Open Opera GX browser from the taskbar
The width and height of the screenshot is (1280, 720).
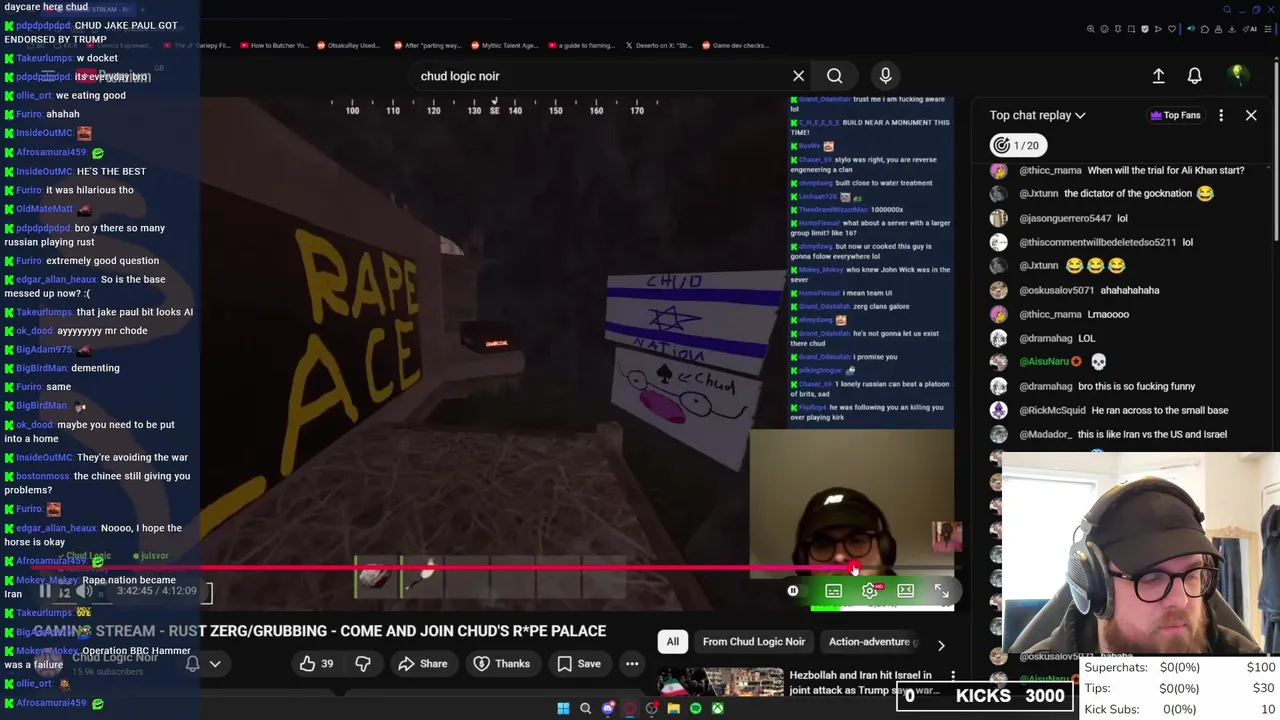click(629, 708)
